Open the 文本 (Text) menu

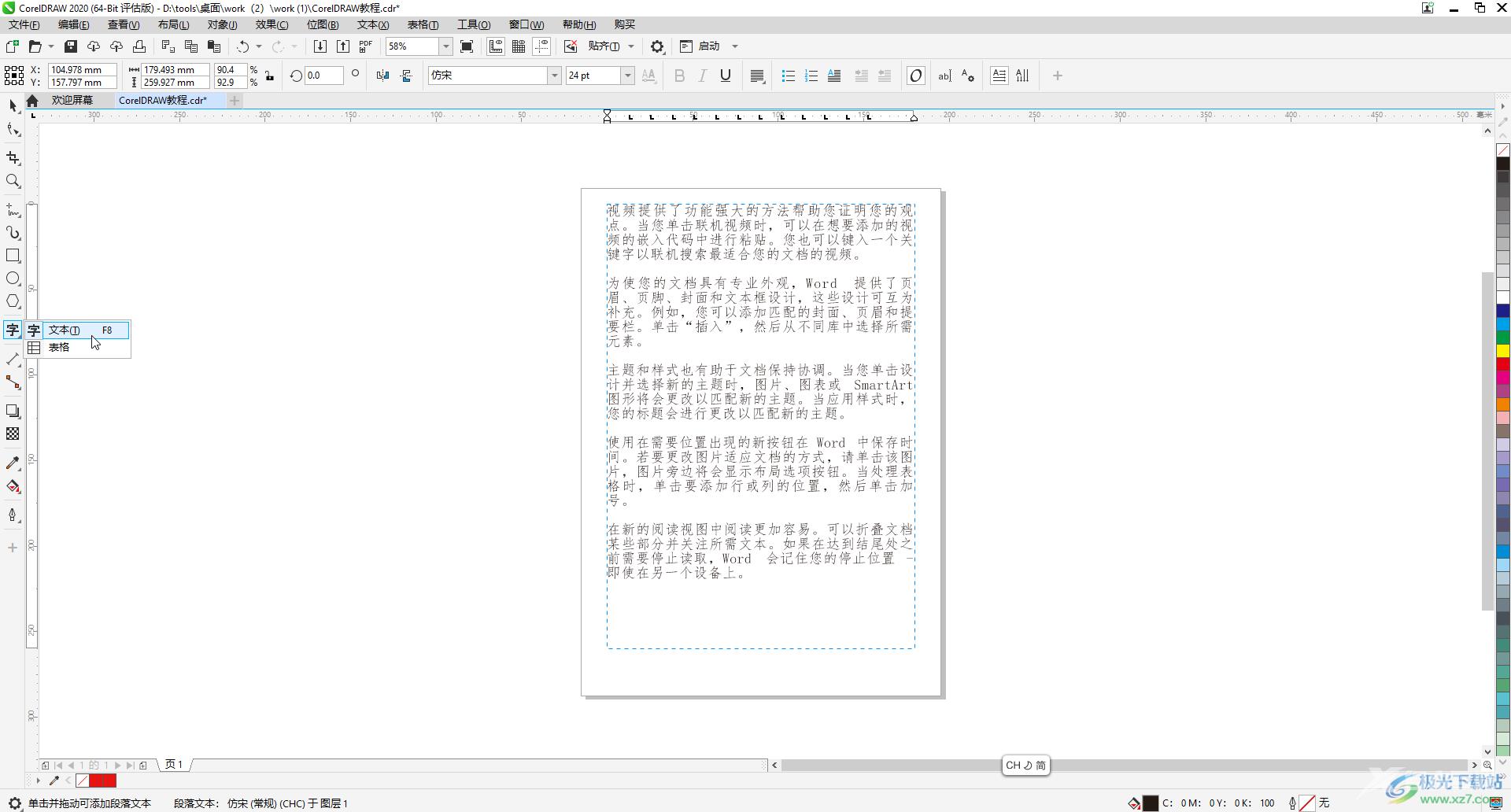pos(373,24)
